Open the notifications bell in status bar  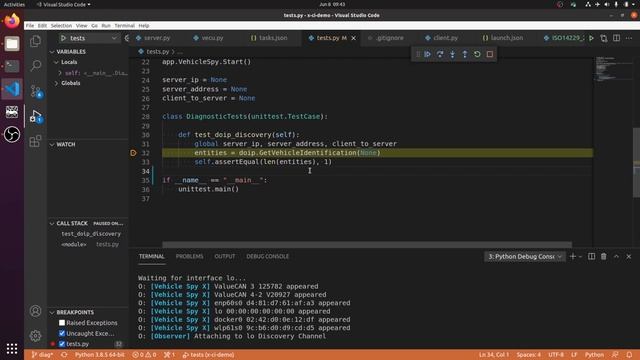coord(629,355)
